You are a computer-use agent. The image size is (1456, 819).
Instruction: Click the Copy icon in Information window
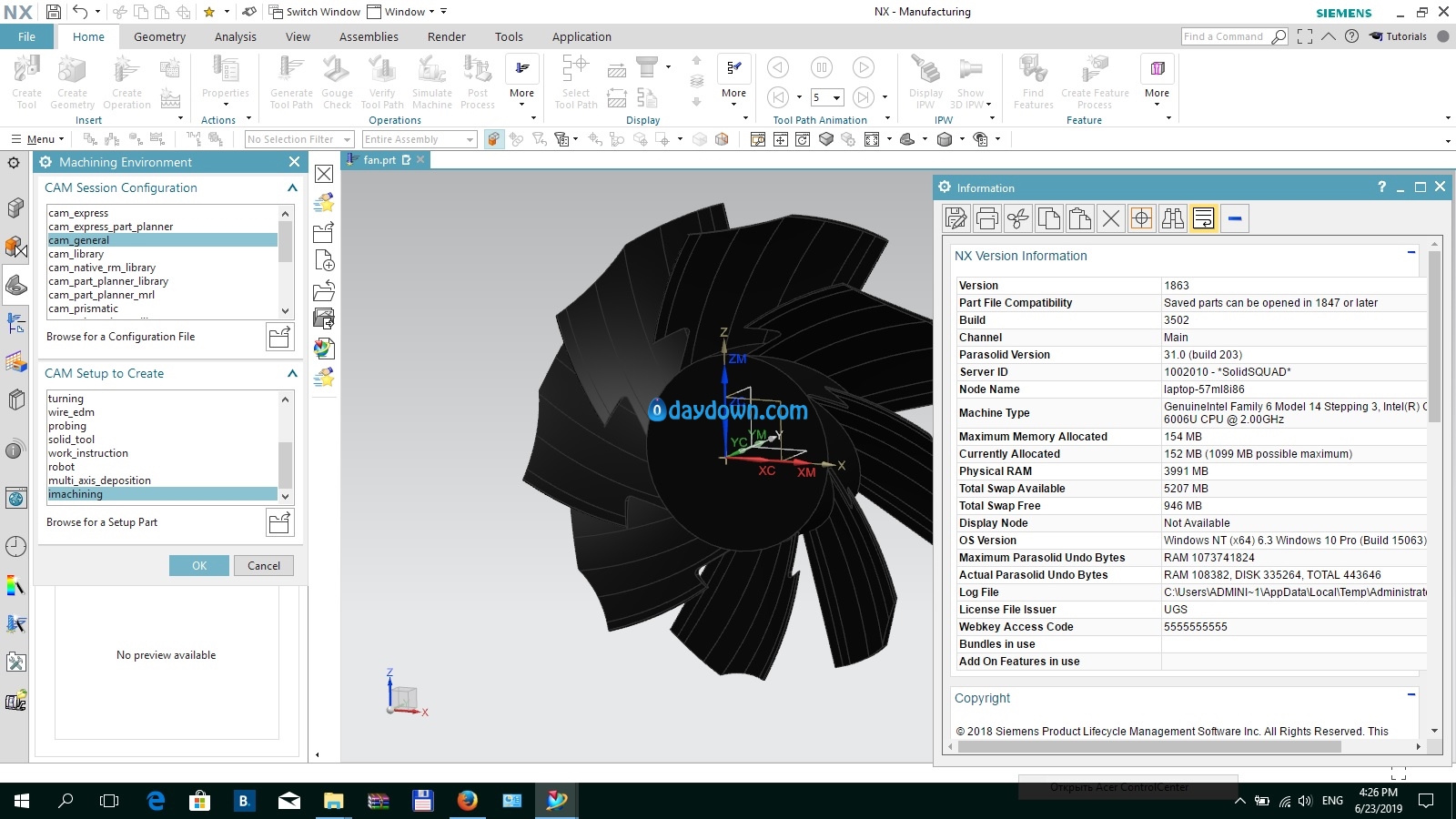pyautogui.click(x=1049, y=218)
